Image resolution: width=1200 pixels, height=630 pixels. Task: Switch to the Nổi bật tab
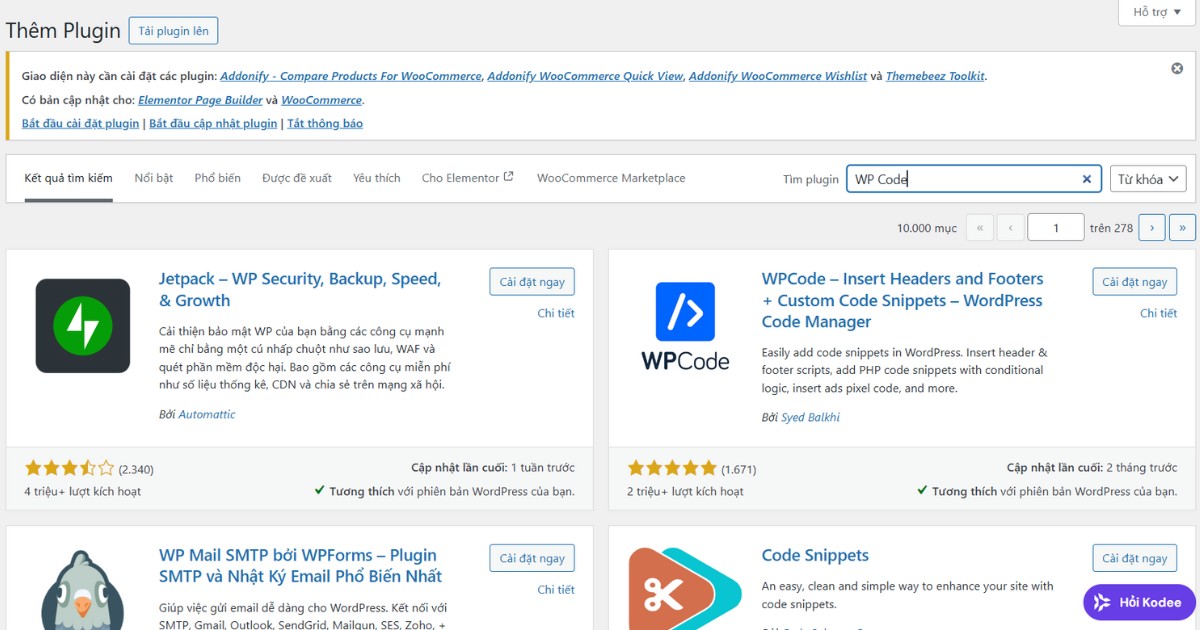pyautogui.click(x=154, y=178)
